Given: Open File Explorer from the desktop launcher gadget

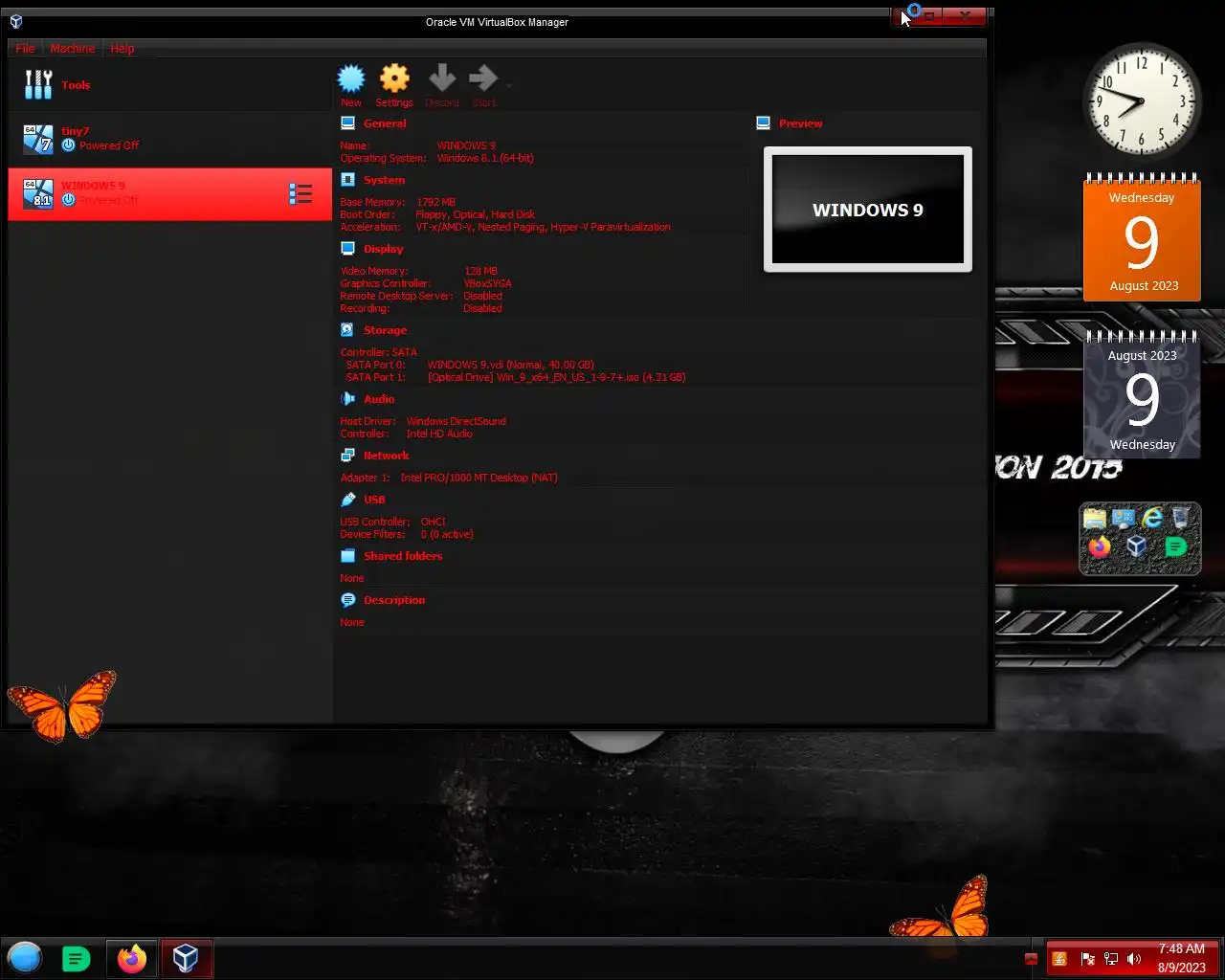Looking at the screenshot, I should coord(1095,518).
